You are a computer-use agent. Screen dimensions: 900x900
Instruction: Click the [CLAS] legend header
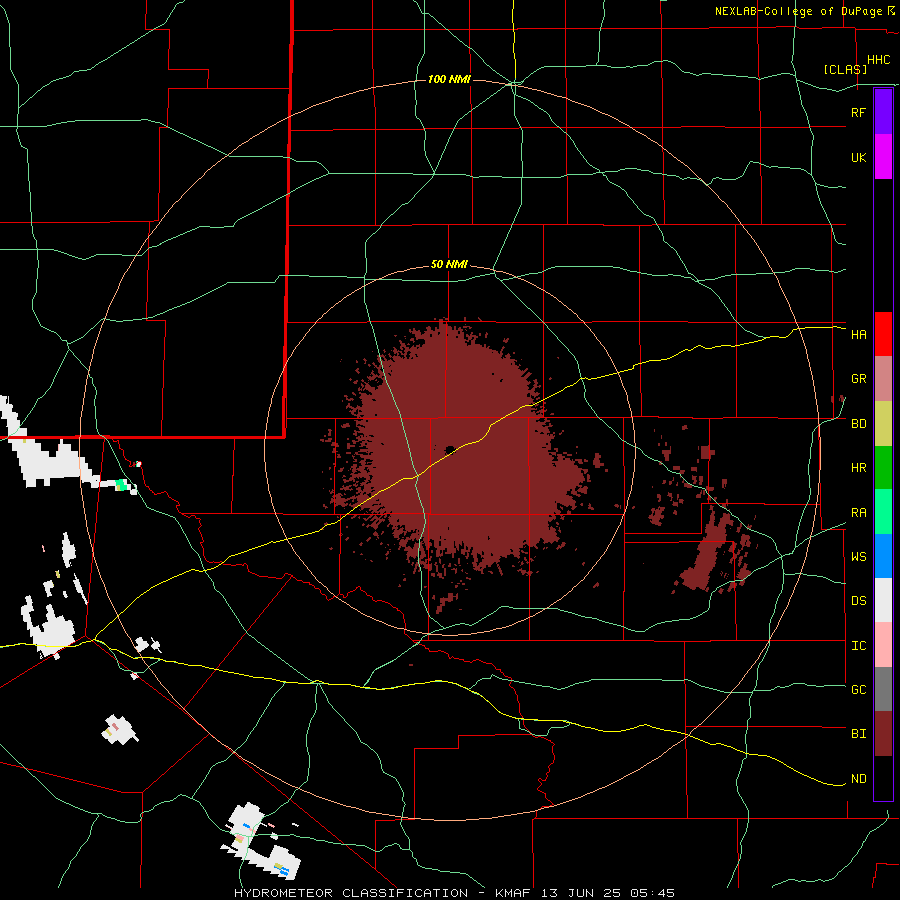845,69
